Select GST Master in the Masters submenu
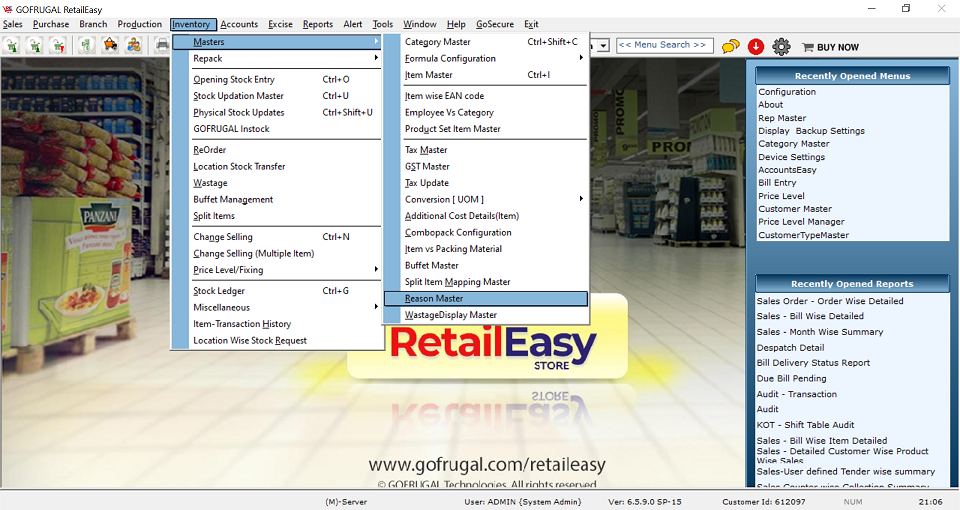Viewport: 960px width, 510px height. pyautogui.click(x=427, y=167)
